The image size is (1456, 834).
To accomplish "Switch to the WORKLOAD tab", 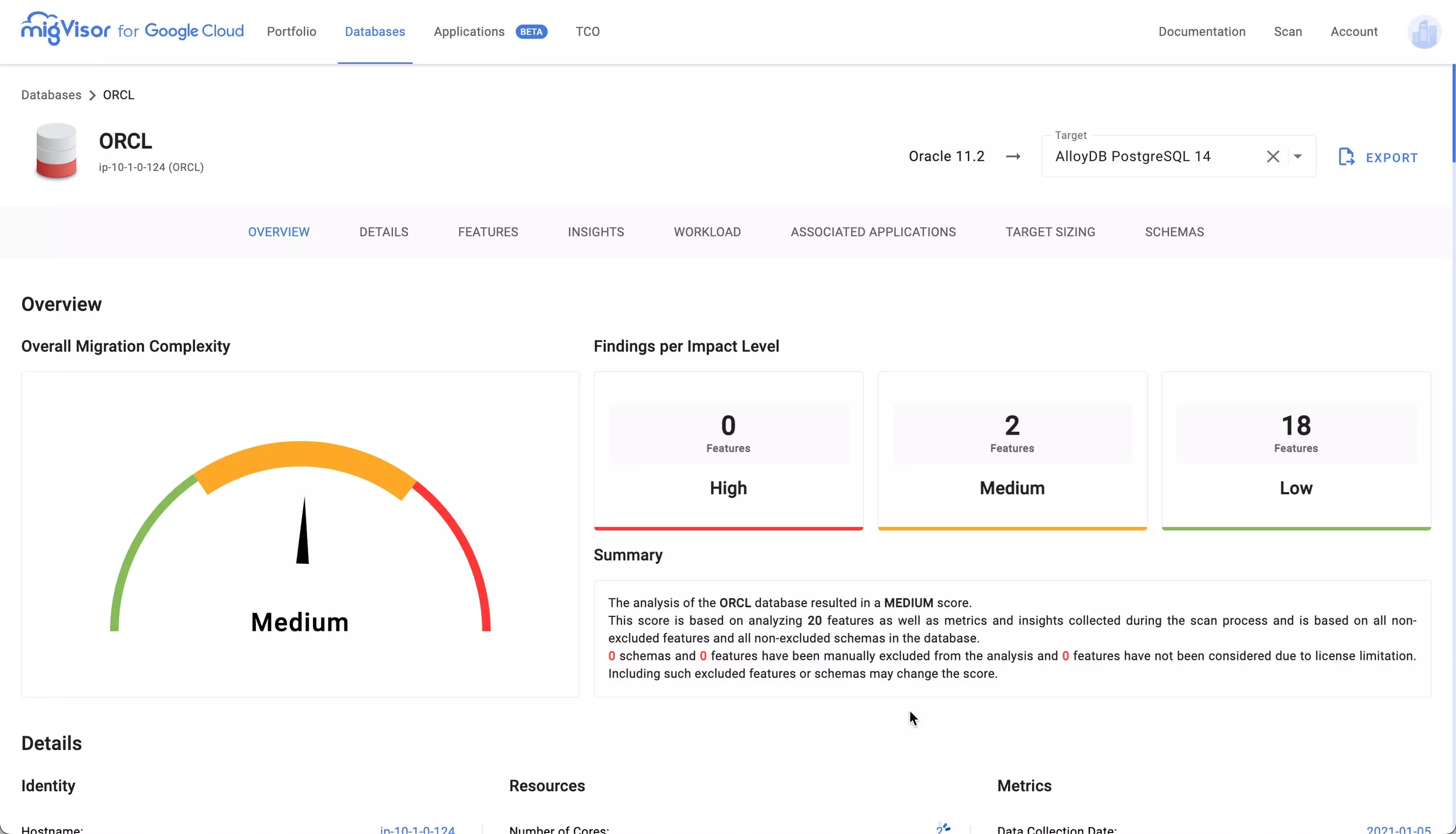I will 707,232.
